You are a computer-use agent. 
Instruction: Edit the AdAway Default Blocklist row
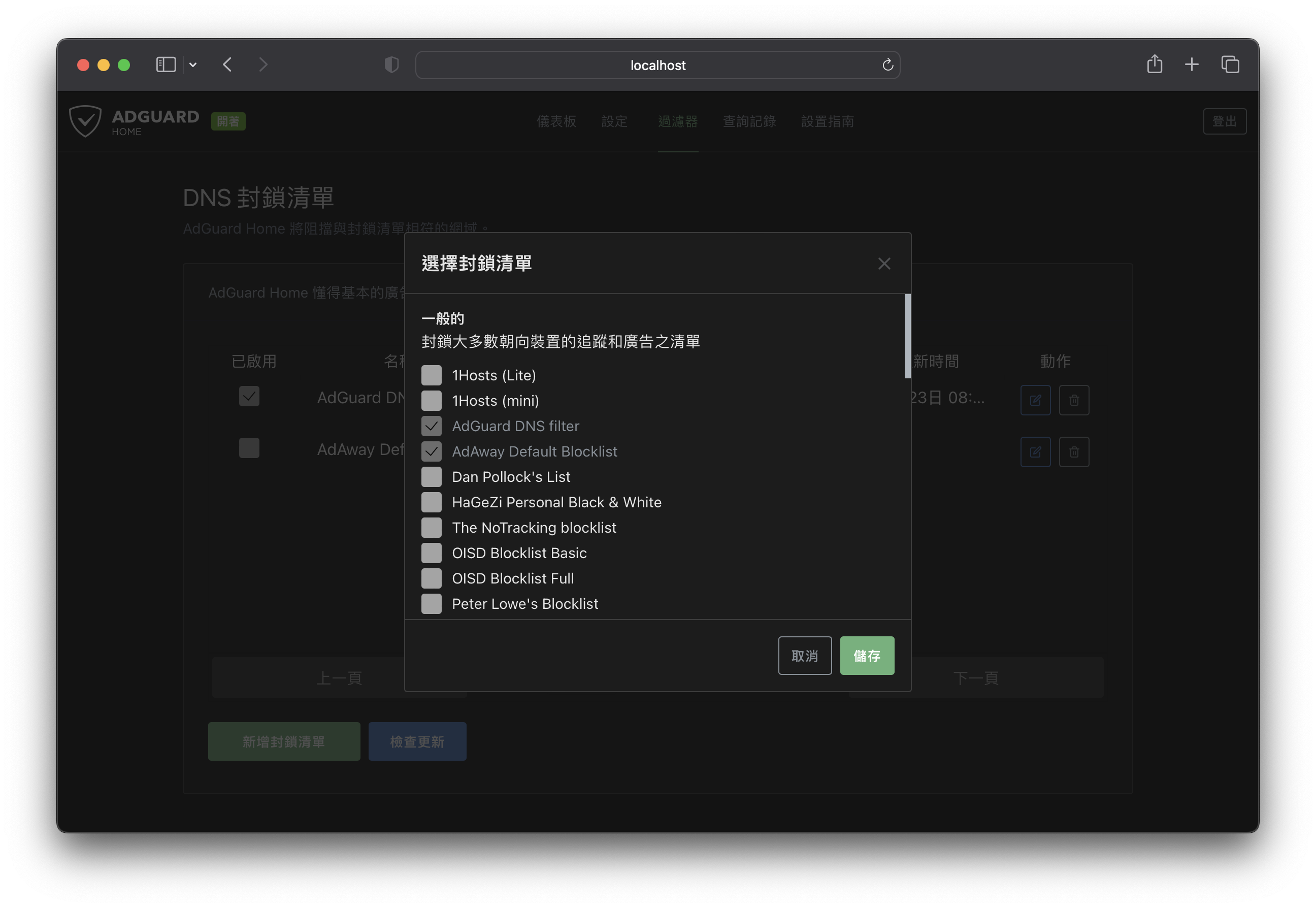pyautogui.click(x=1035, y=452)
